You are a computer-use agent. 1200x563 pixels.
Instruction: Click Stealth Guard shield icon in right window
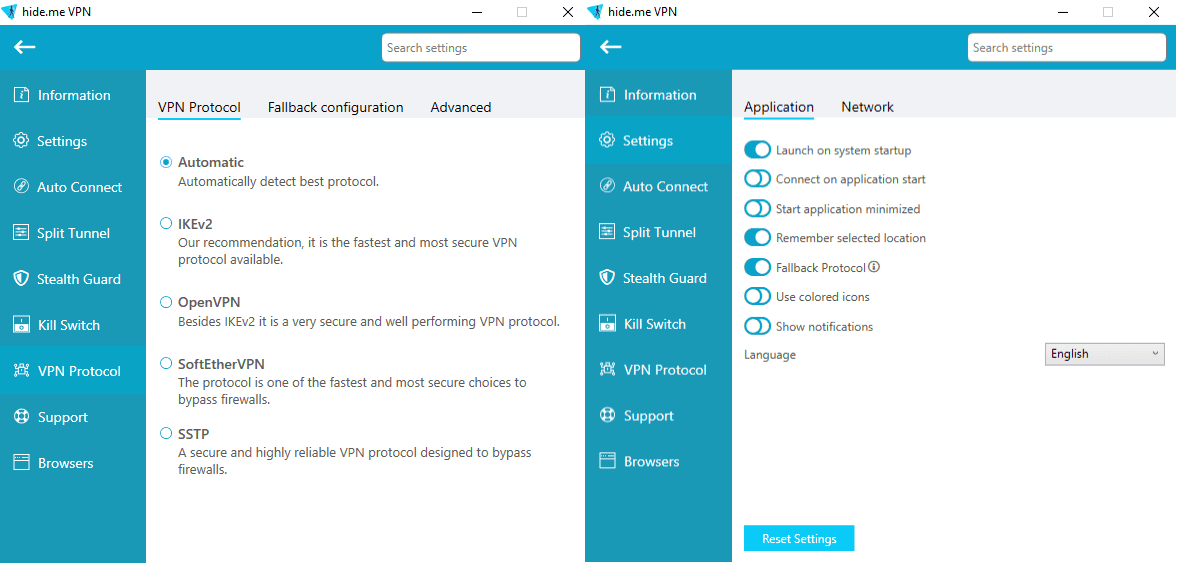coord(606,278)
